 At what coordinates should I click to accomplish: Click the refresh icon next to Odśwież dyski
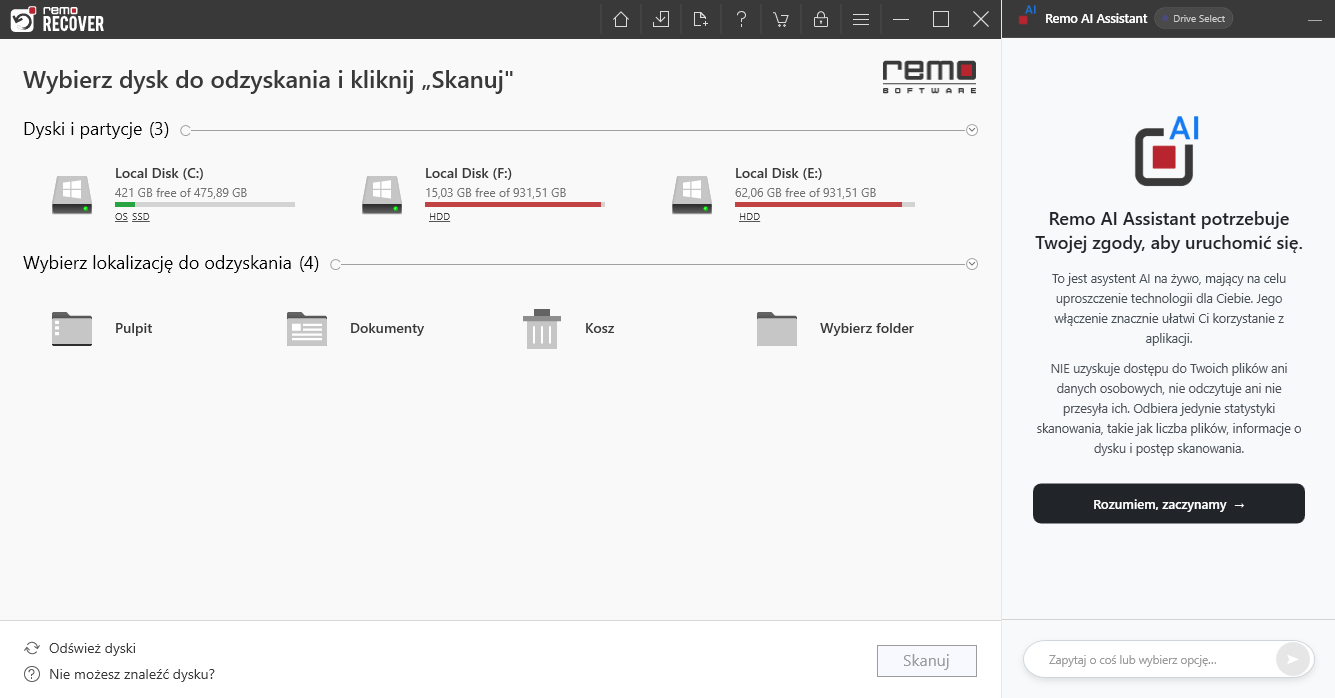(32, 648)
